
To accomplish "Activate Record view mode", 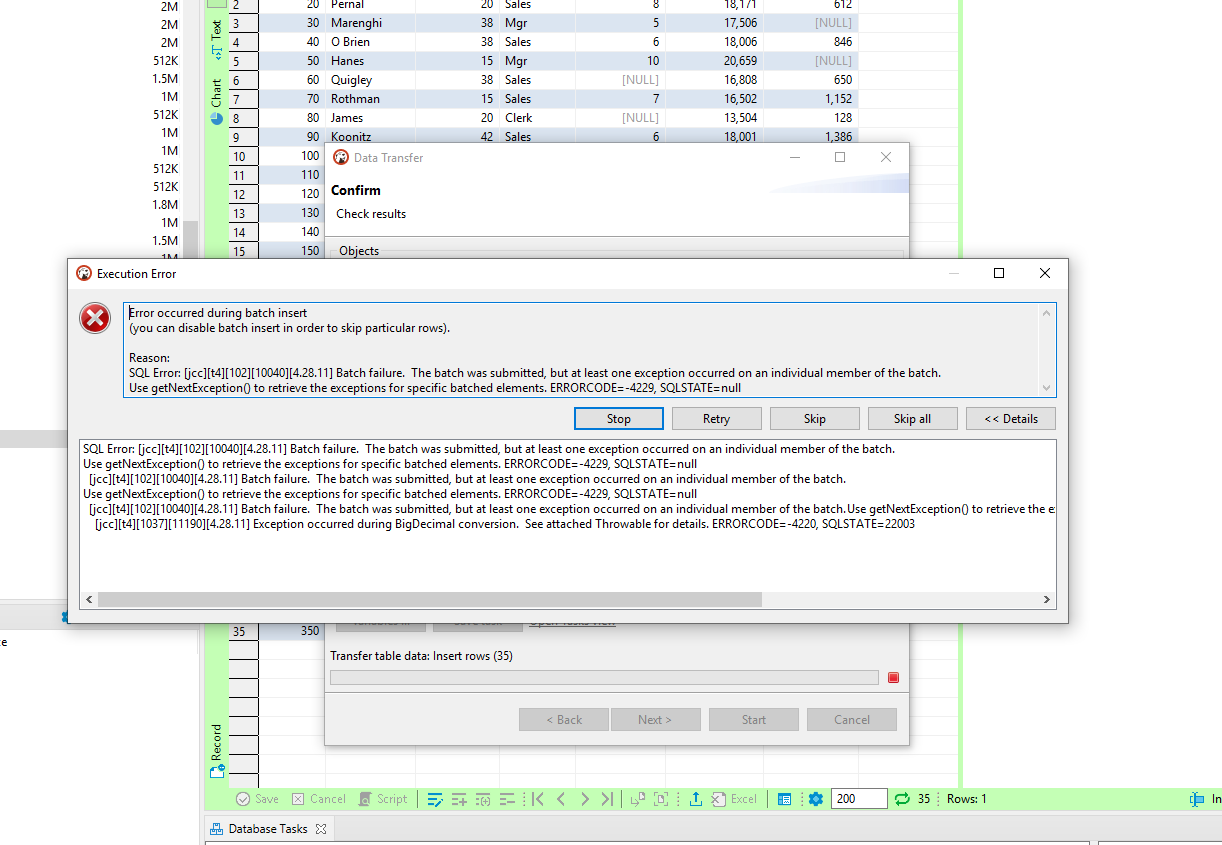I will coord(216,745).
